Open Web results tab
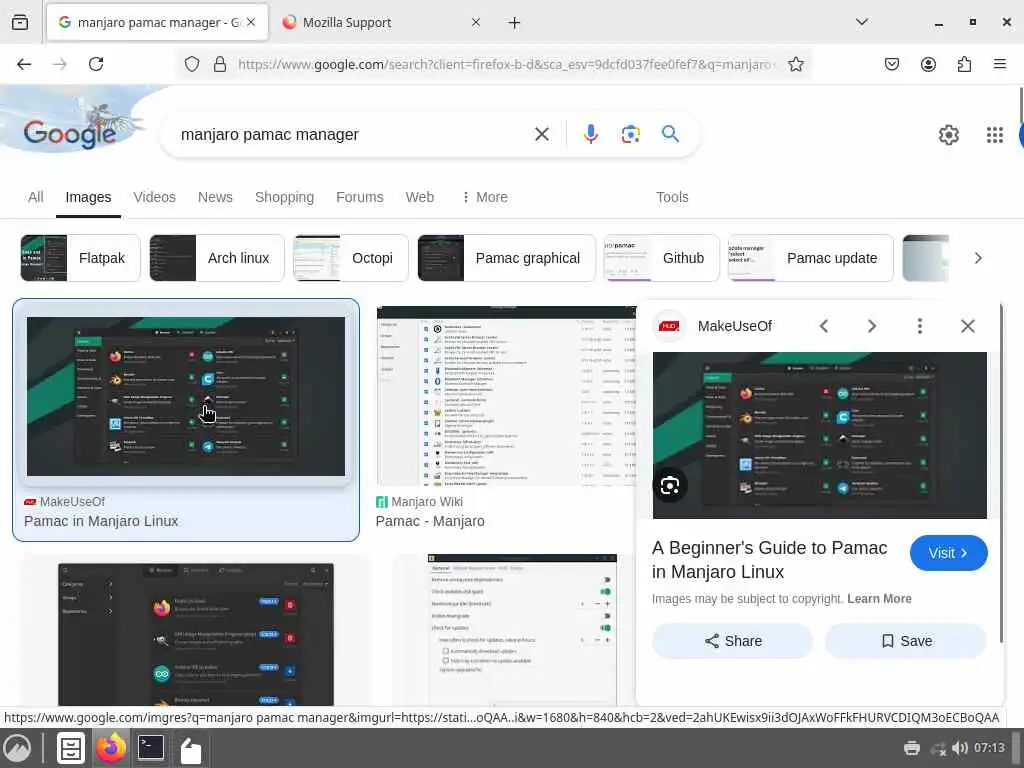Screen dimensions: 1024x768 419,197
